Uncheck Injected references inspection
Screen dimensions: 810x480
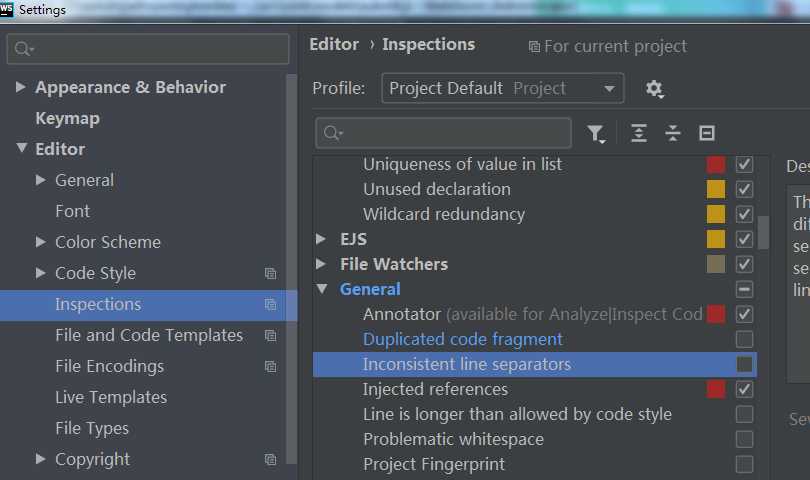coord(744,389)
